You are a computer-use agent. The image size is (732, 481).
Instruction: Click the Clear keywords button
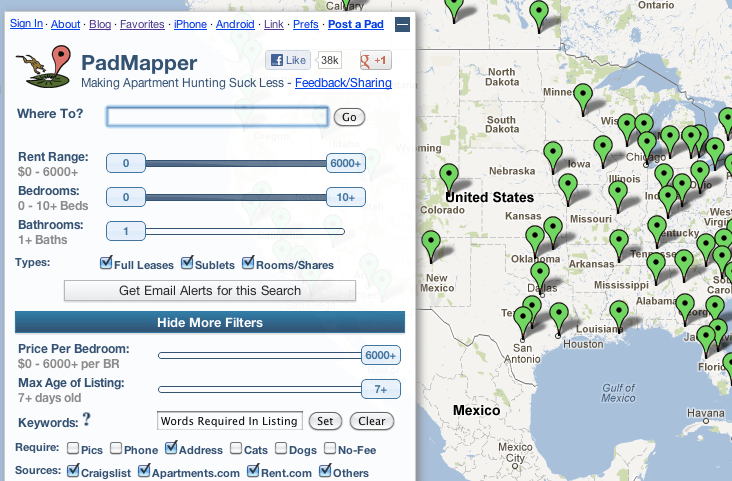point(372,421)
